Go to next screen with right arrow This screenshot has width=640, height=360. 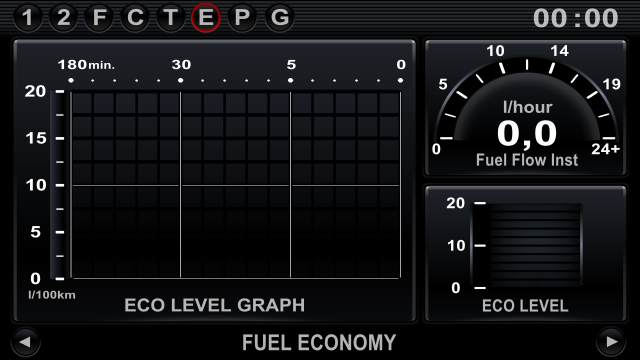[x=611, y=342]
